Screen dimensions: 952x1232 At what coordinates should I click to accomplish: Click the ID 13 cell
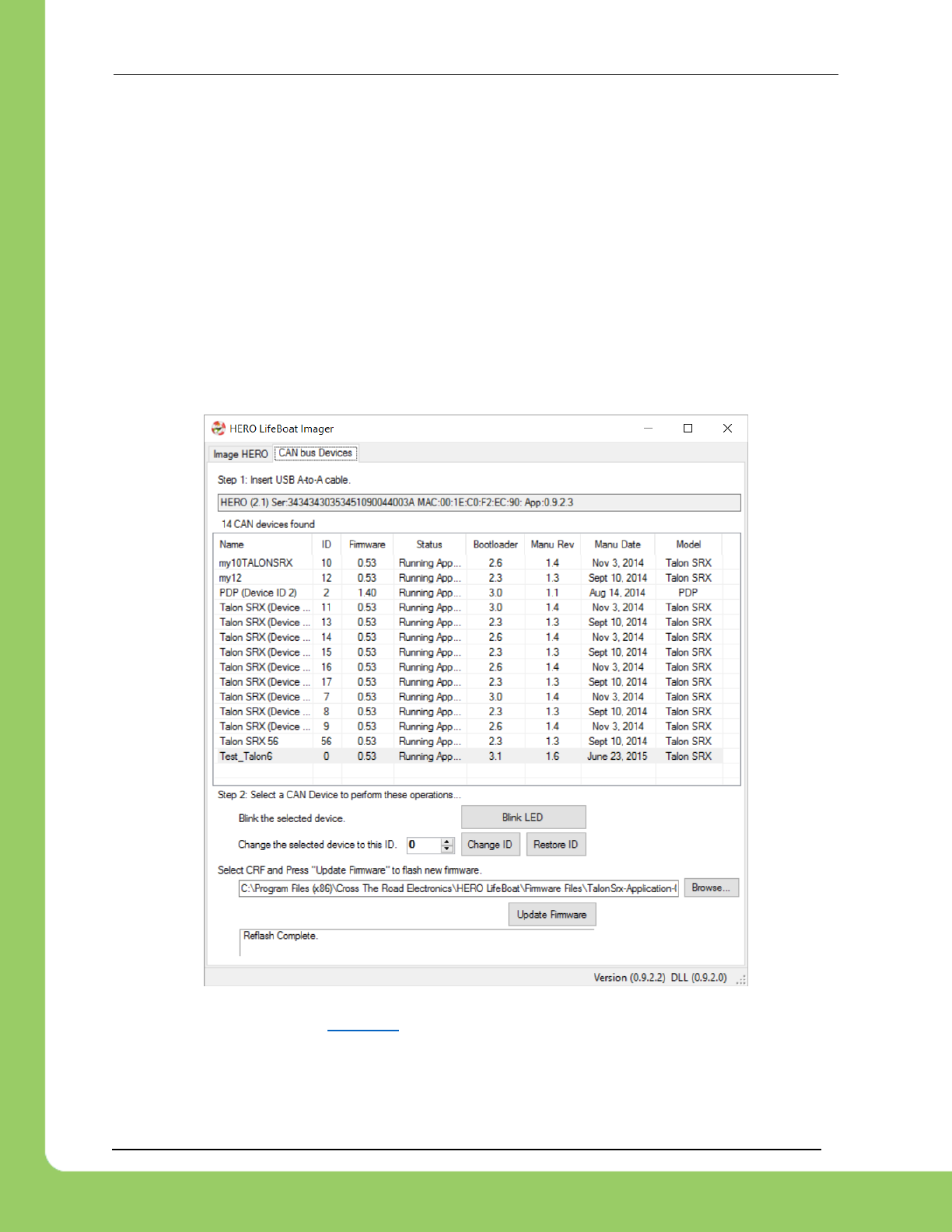coord(327,622)
